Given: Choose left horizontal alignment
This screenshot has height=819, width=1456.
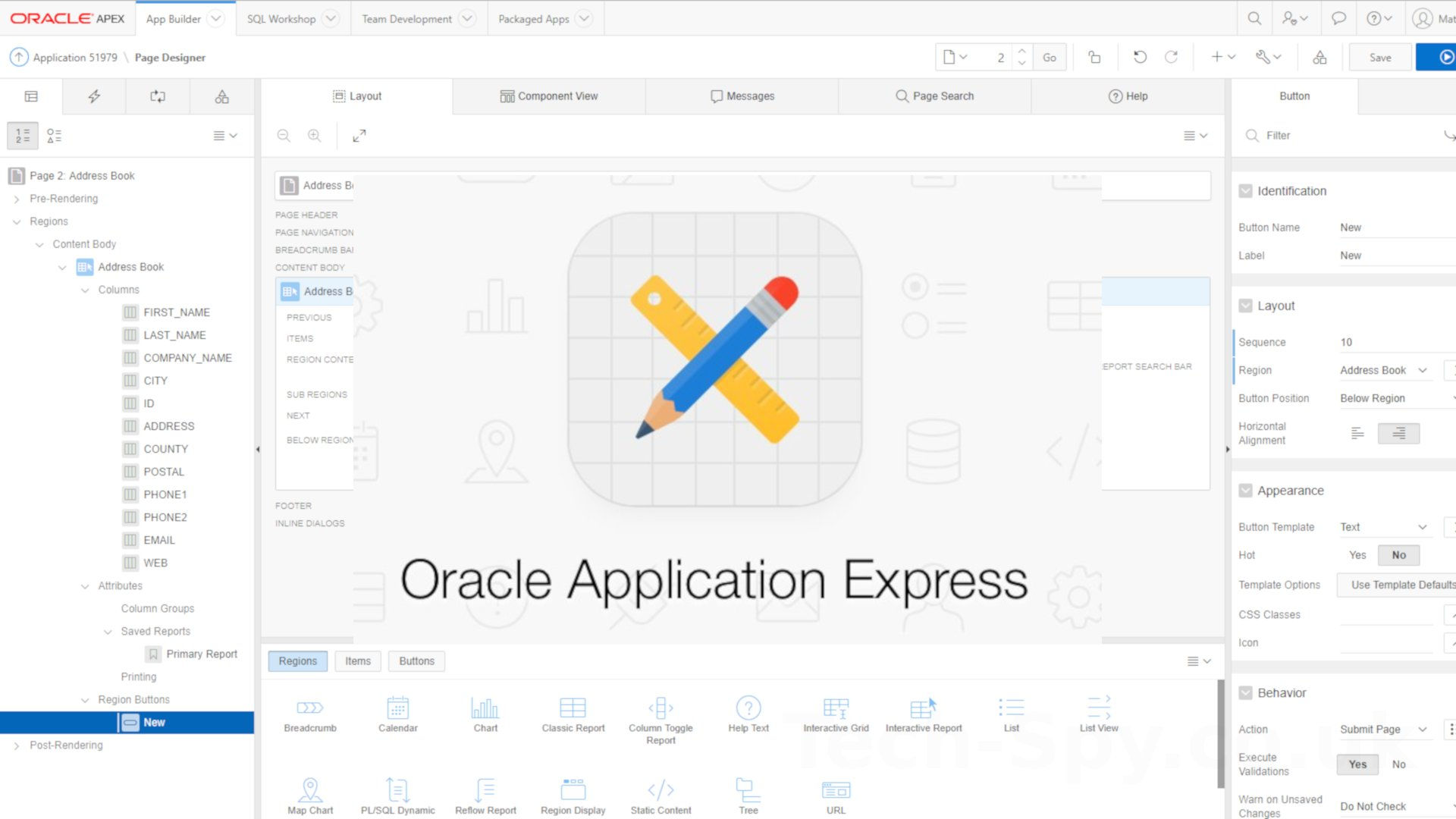Looking at the screenshot, I should point(1357,433).
